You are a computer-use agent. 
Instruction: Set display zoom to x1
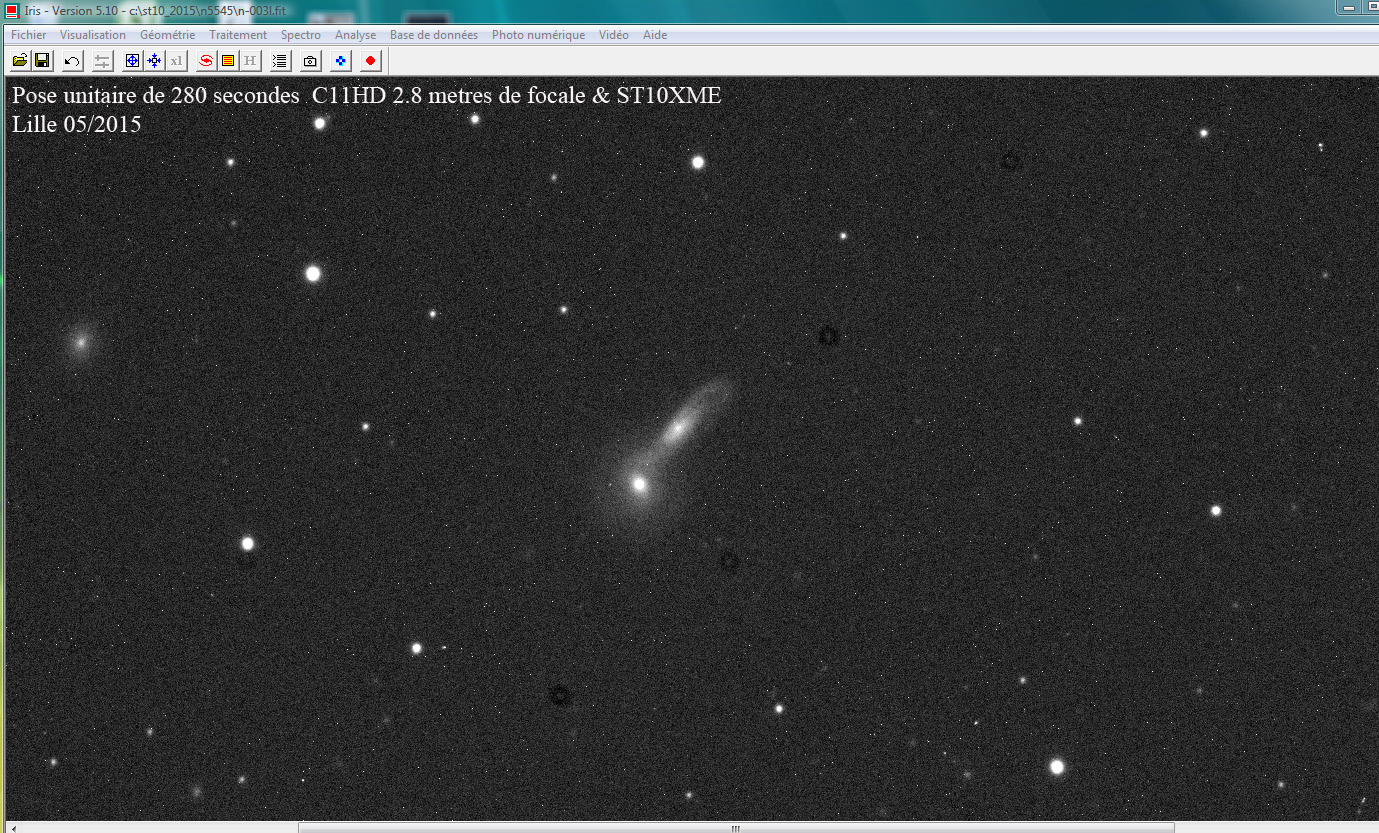tap(176, 60)
